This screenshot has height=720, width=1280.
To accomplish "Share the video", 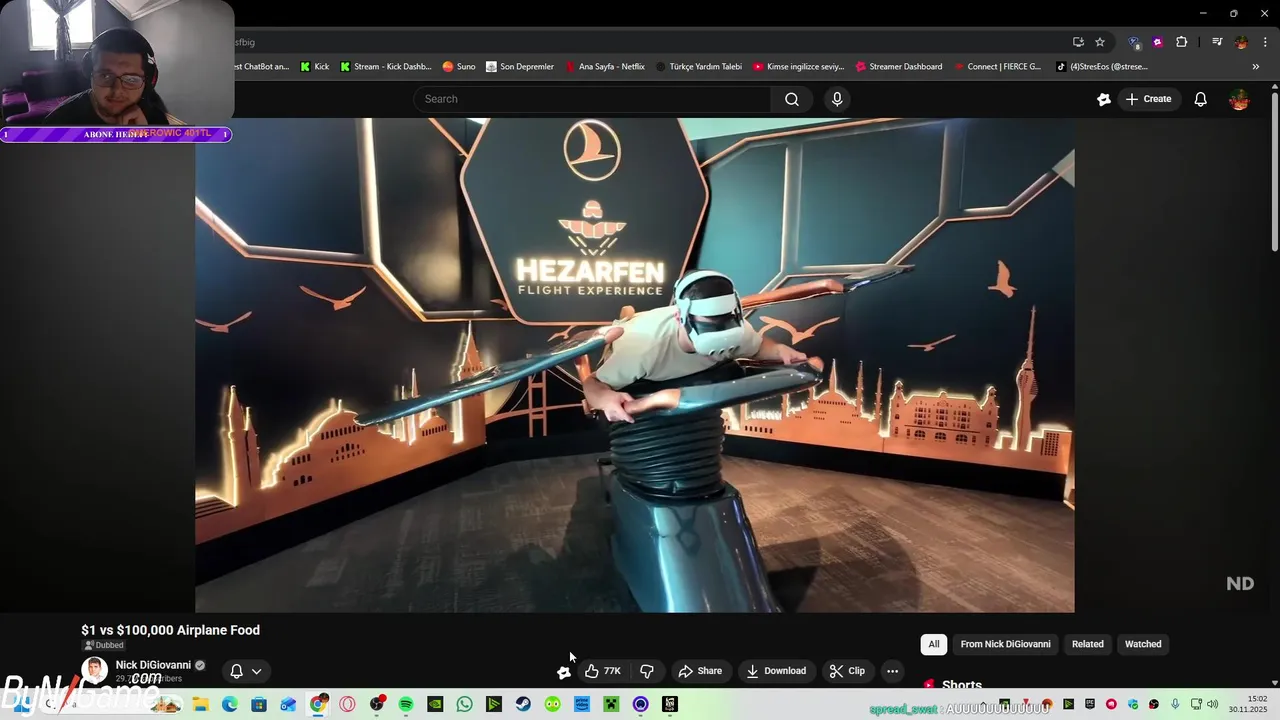I will tap(700, 671).
